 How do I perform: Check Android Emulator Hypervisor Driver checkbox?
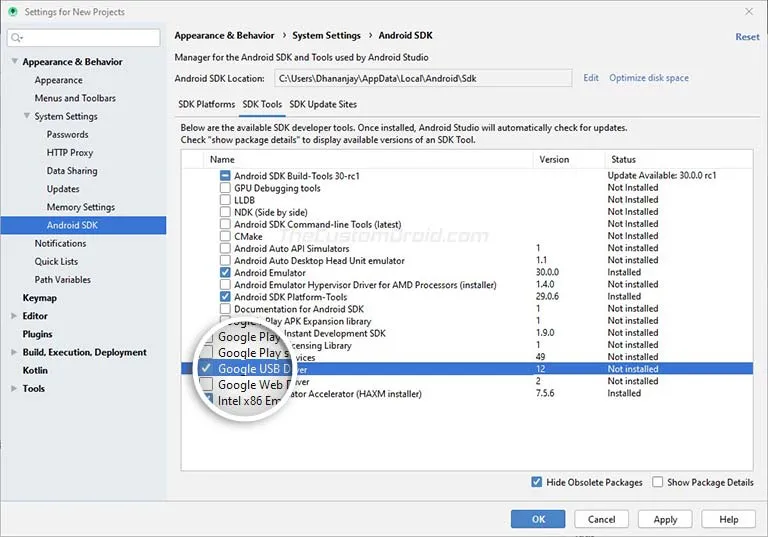click(225, 285)
